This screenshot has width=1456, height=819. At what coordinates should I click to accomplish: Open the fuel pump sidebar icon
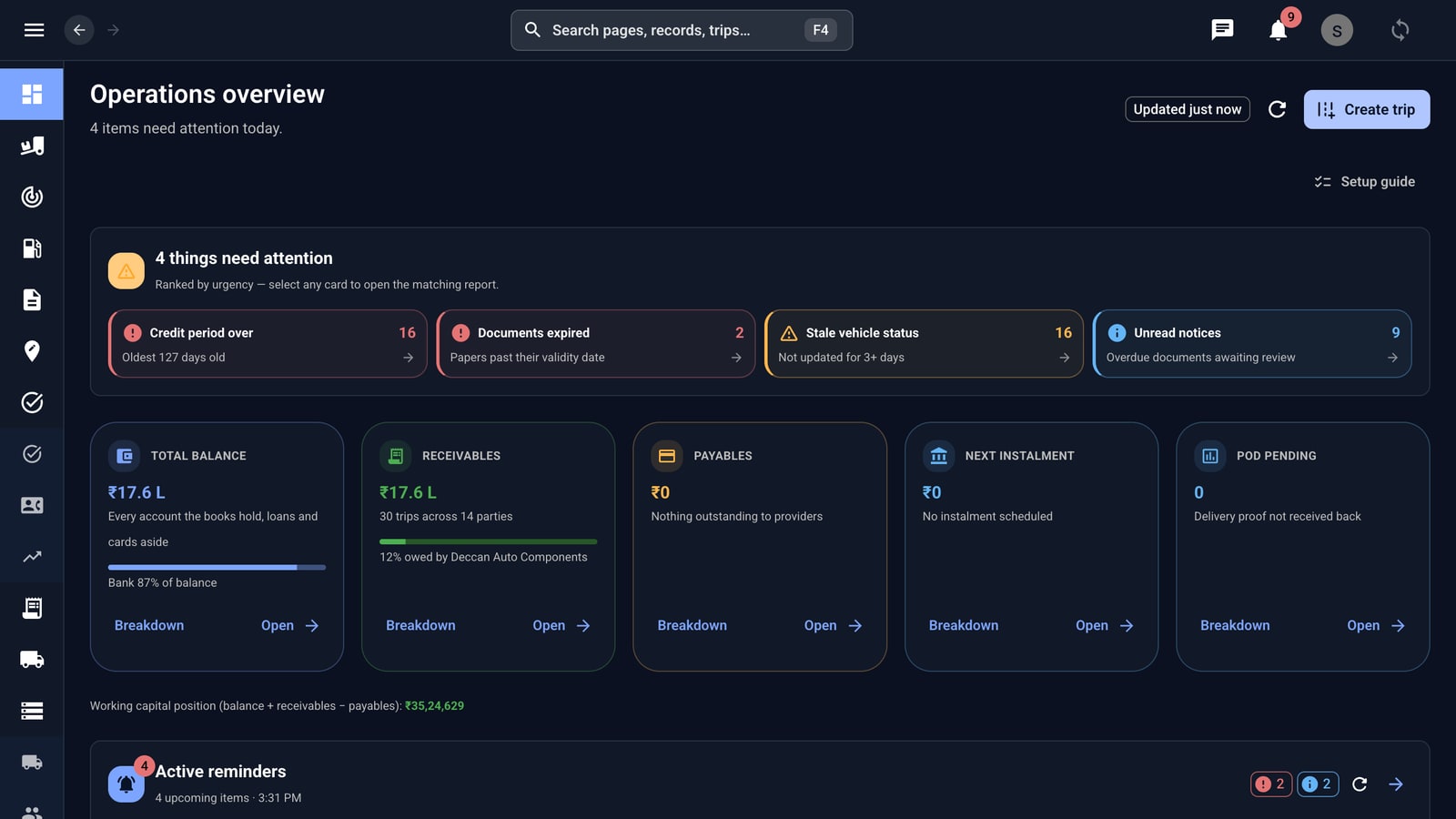click(x=32, y=248)
